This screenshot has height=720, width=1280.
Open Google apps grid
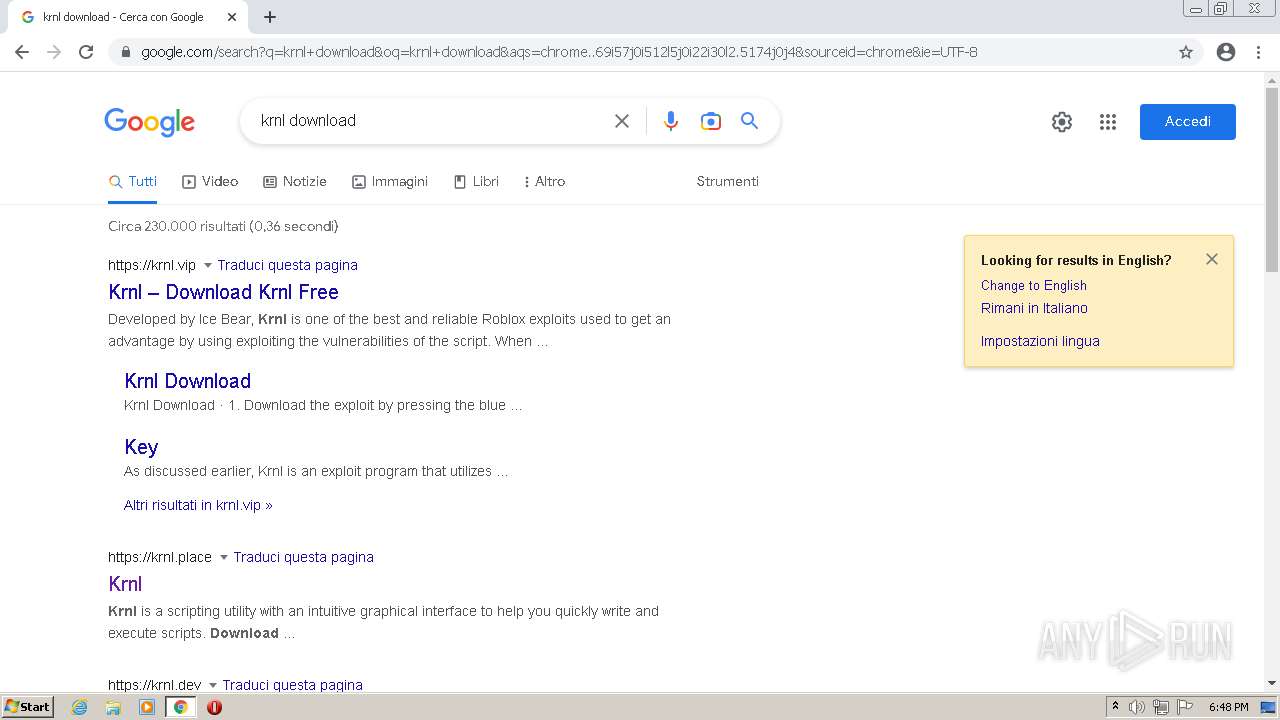(x=1108, y=122)
